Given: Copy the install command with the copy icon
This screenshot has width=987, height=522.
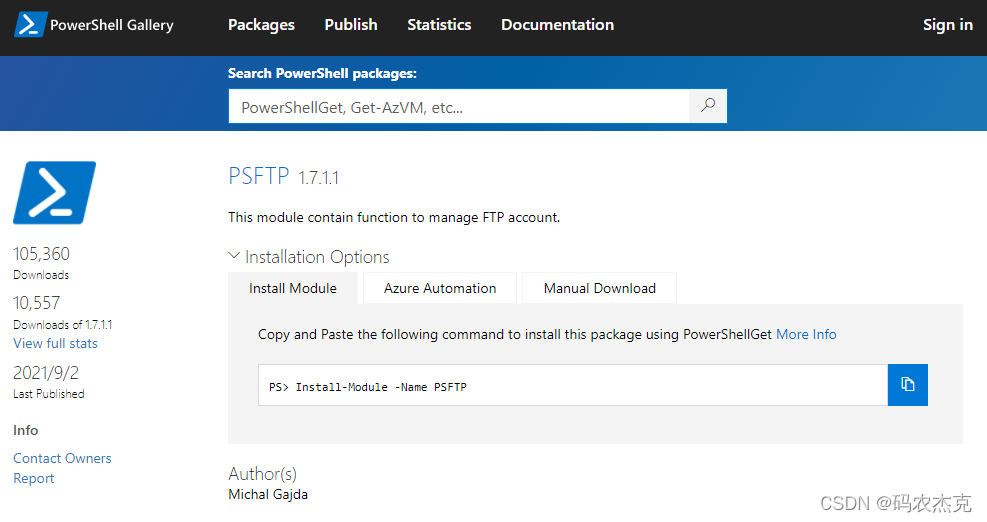Looking at the screenshot, I should 907,385.
